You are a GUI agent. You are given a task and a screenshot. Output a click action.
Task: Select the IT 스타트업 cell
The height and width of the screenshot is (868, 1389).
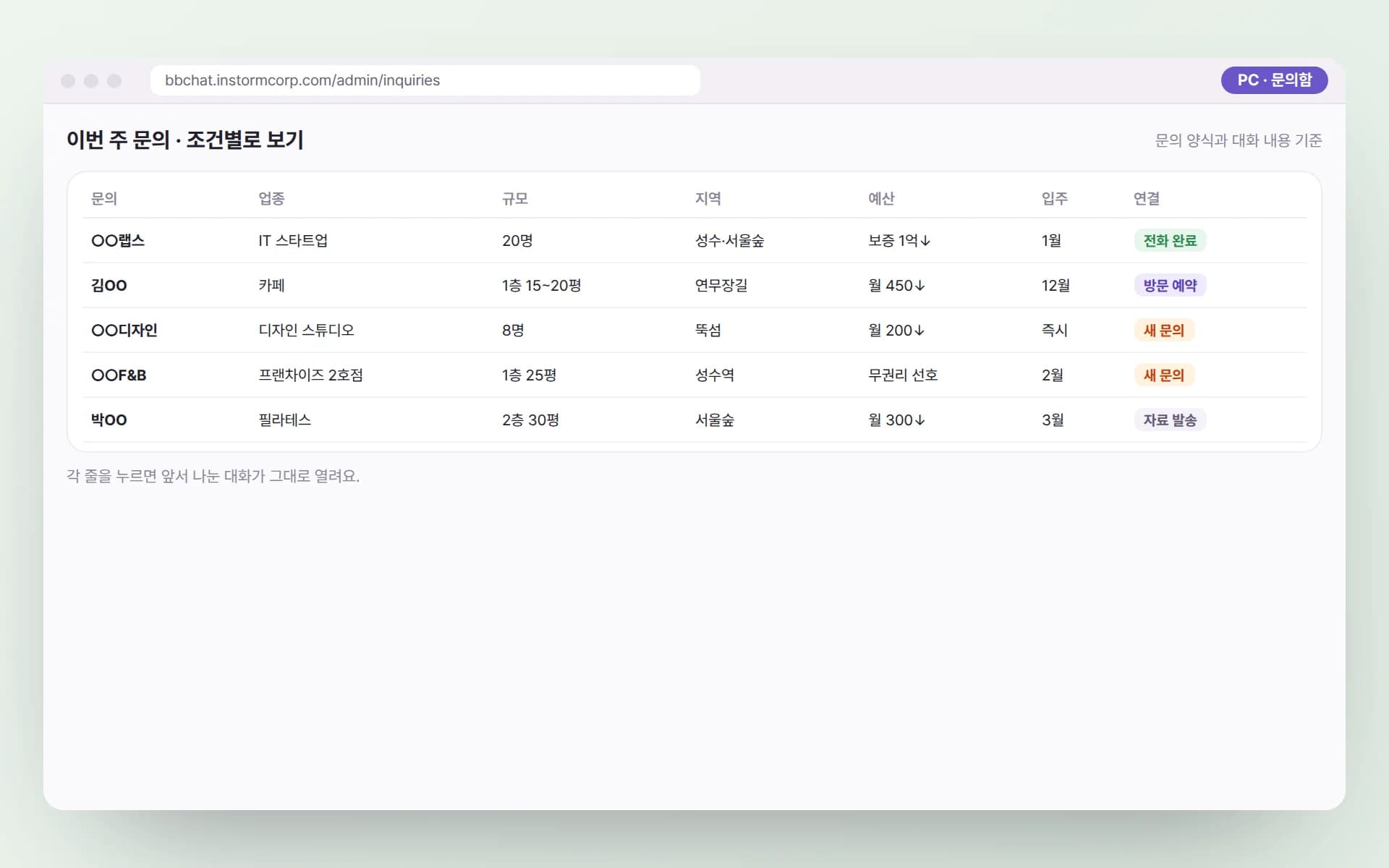click(293, 240)
